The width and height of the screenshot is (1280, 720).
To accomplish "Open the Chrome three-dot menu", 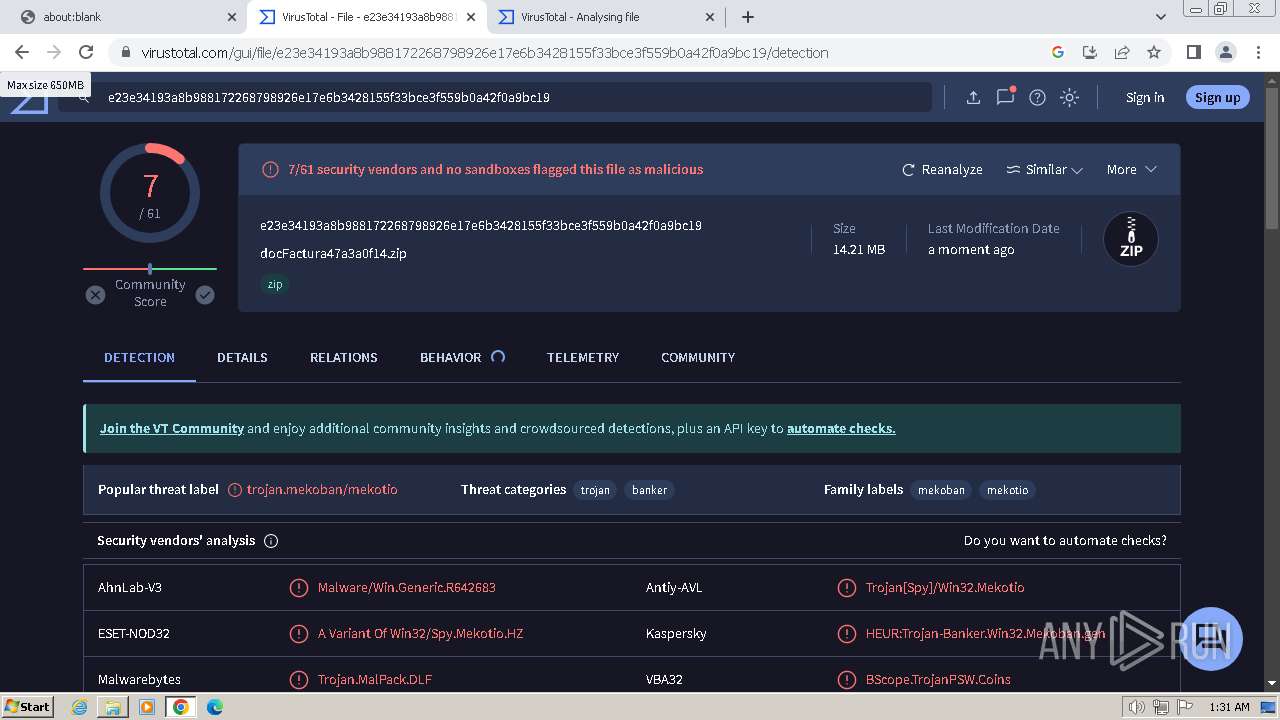I will click(1258, 52).
